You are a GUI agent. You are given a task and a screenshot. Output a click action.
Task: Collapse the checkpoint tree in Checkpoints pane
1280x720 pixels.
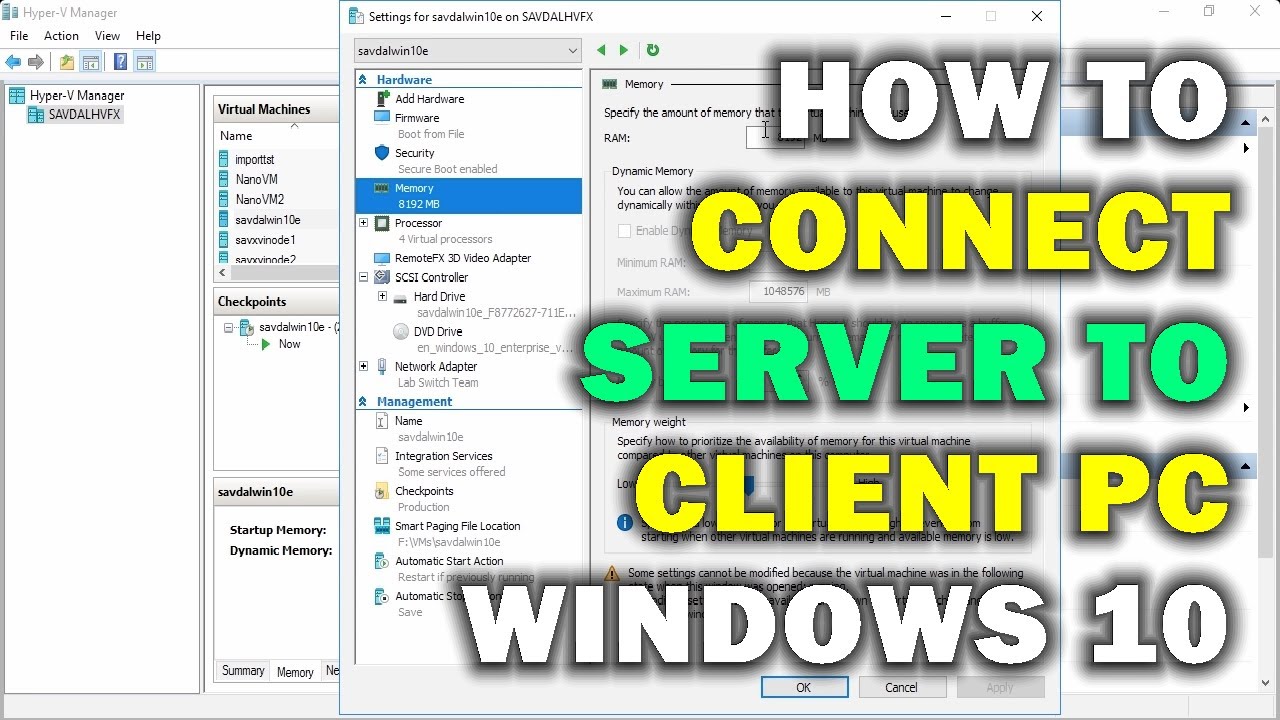228,327
